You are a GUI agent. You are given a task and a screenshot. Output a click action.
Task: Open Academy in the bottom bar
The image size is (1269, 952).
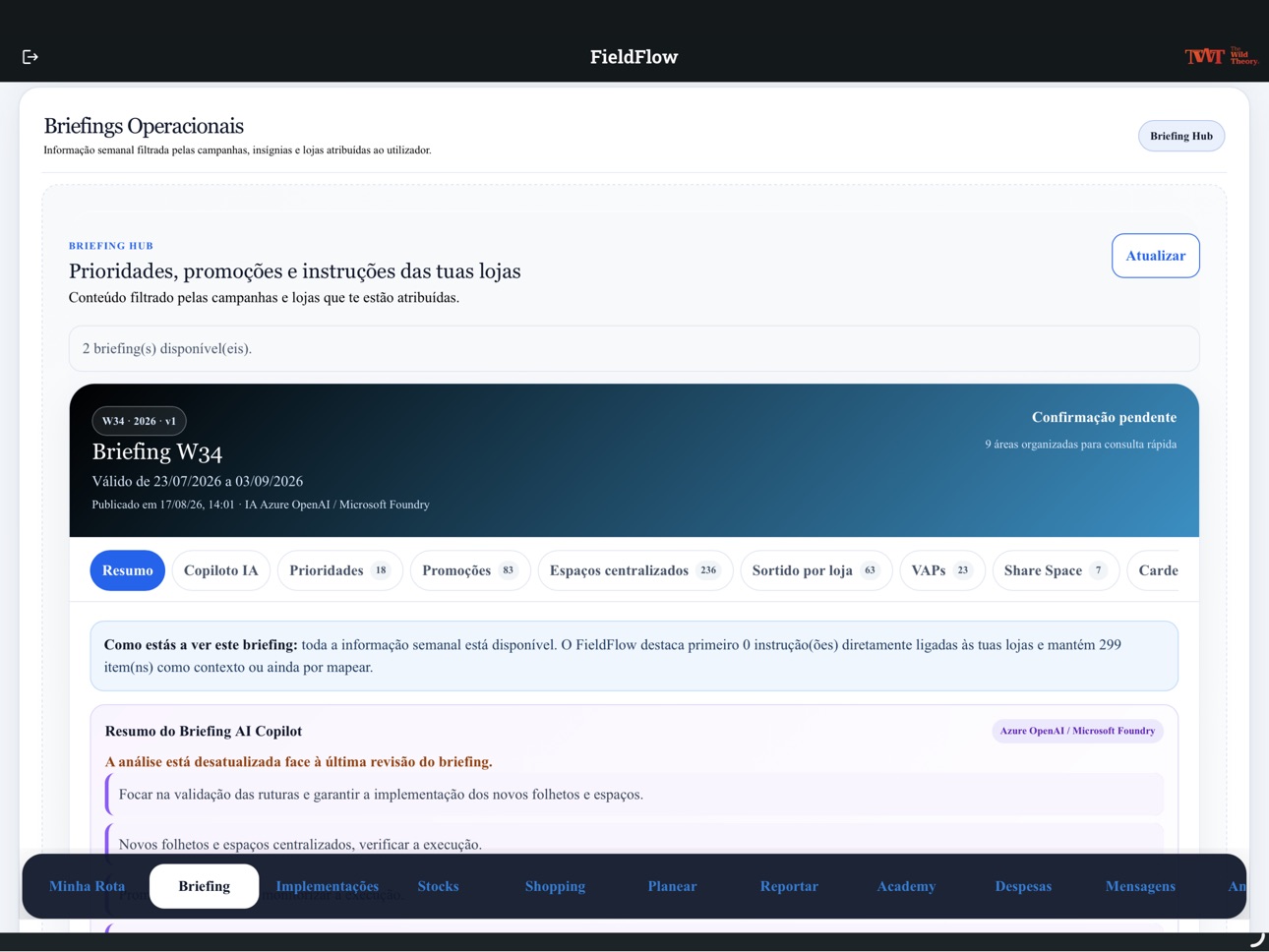tap(906, 886)
